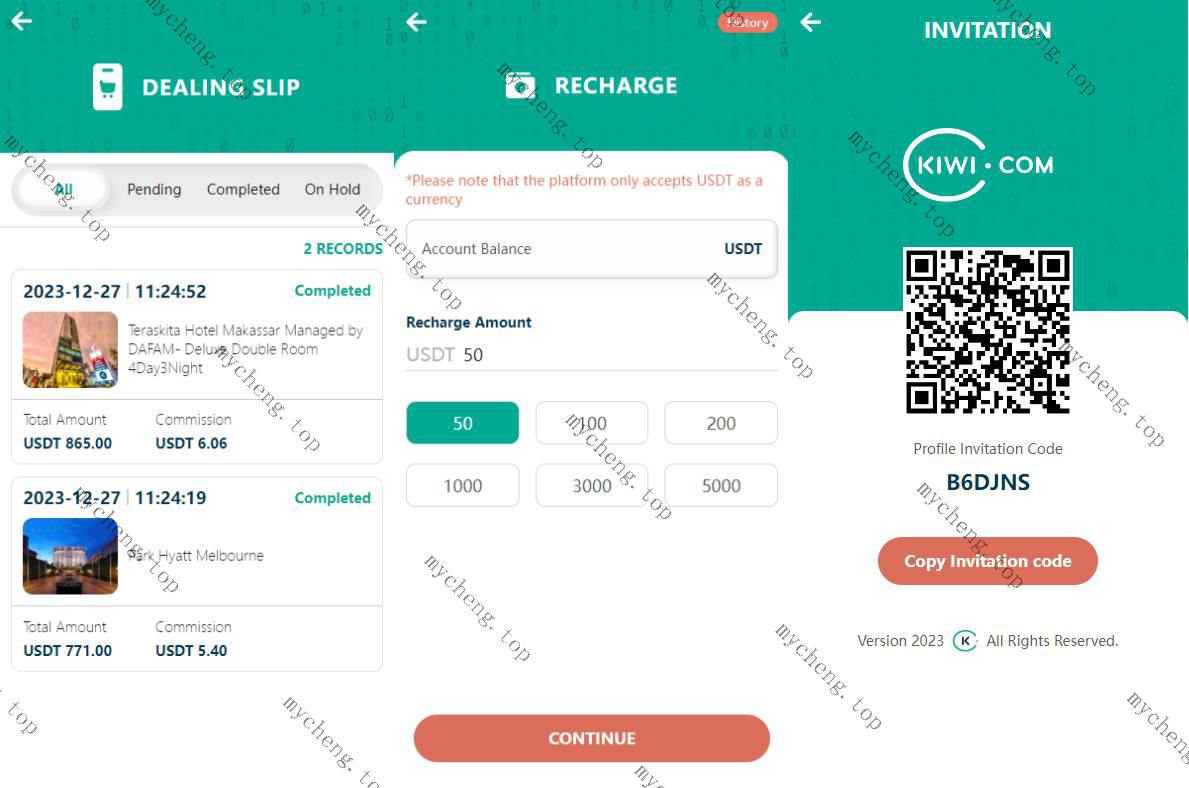Click the Recharge Amount input field

(x=591, y=355)
